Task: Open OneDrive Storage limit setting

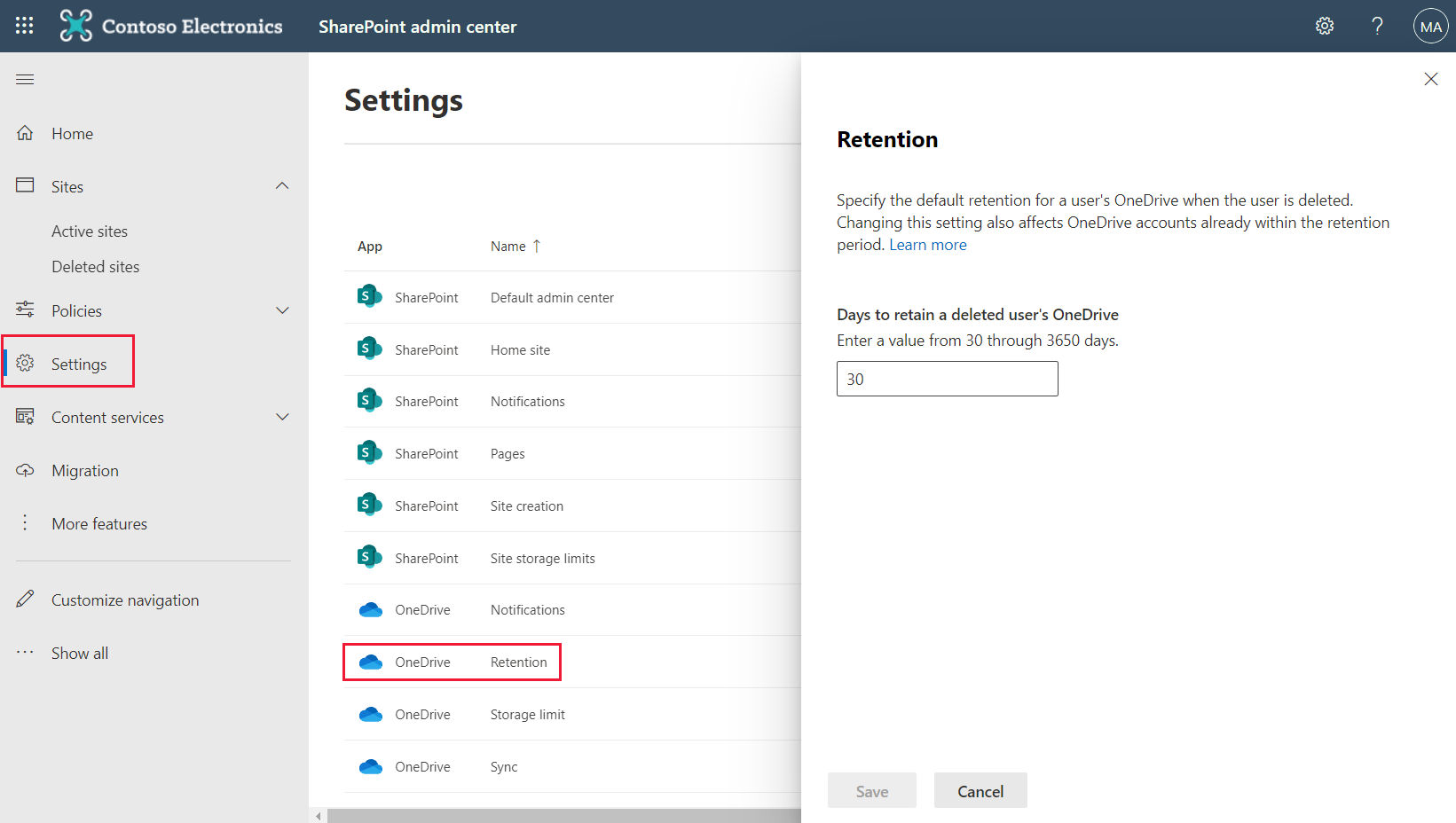Action: click(527, 715)
